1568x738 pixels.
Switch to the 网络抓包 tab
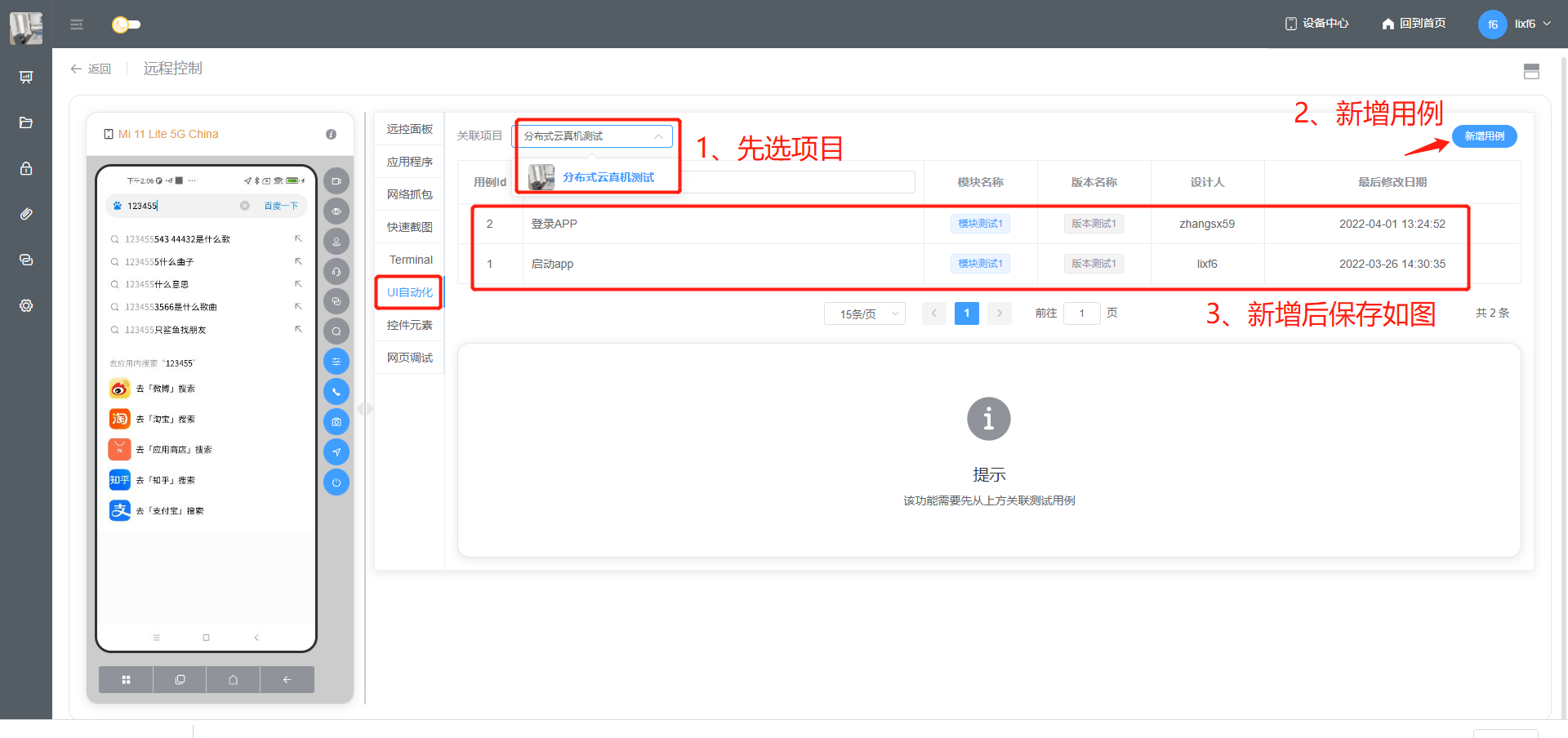(410, 194)
